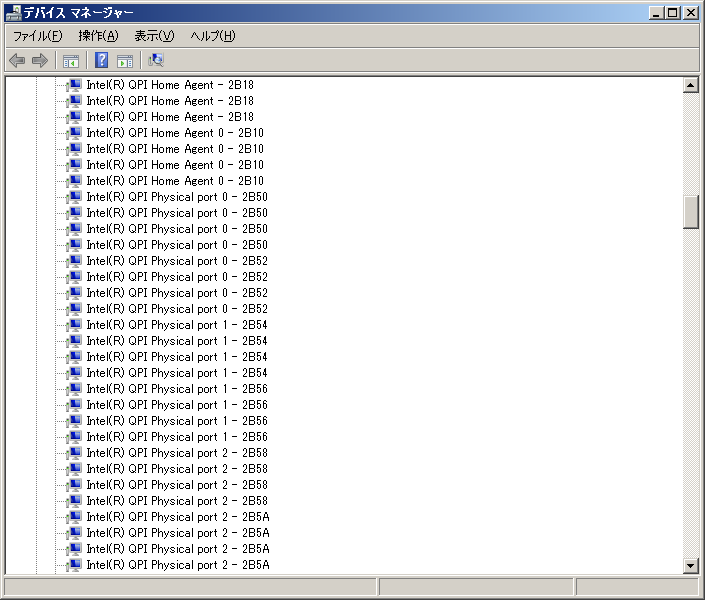Click device icon of topmost Home Agent - 2B18
Screen dimensions: 705x600
pos(74,85)
